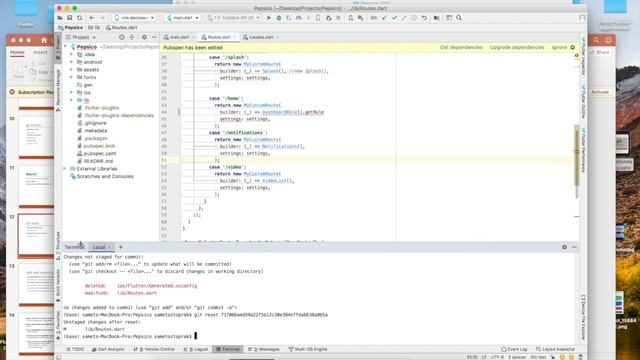
Task: Click Pepsico in the breadcrumb bar
Action: [x=70, y=28]
